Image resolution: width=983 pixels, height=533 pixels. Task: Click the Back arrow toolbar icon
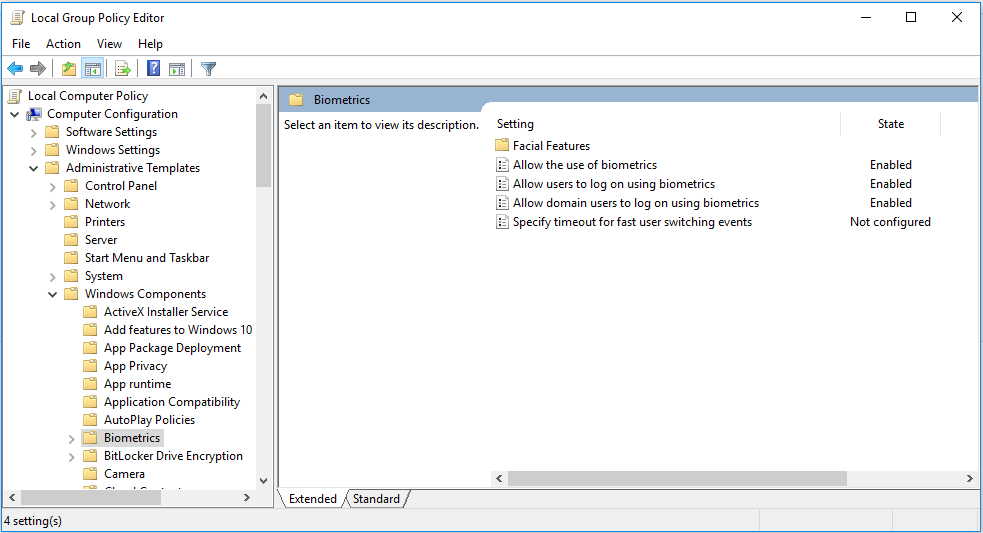(x=15, y=69)
